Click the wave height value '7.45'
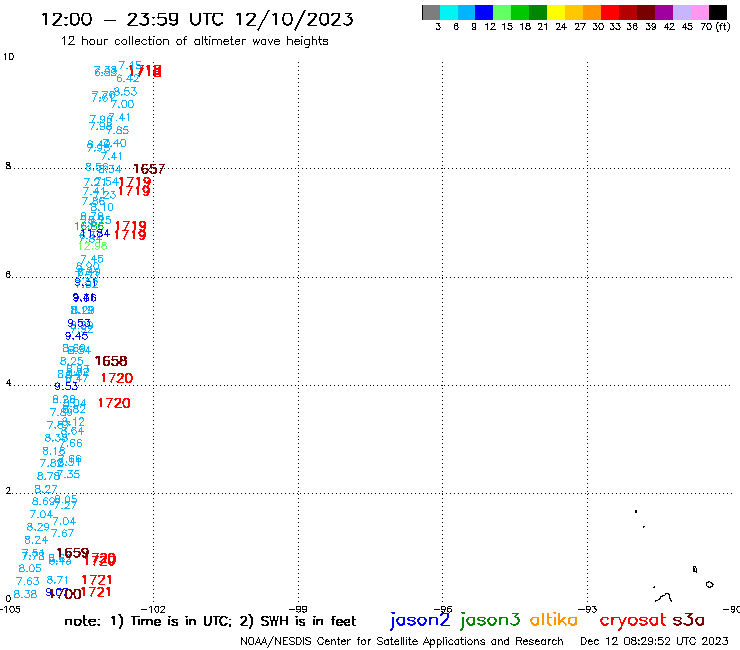740x650 pixels. coord(92,259)
